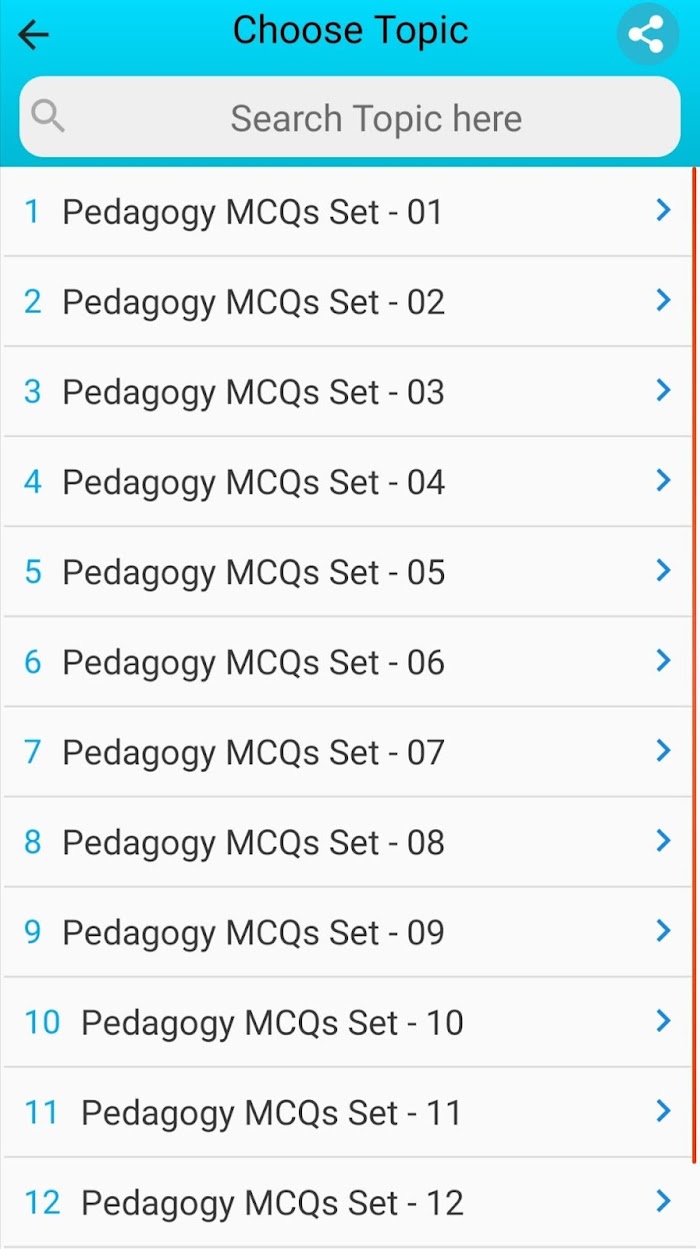Choose topic number 1 in the list
This screenshot has height=1249, width=700.
coord(347,212)
